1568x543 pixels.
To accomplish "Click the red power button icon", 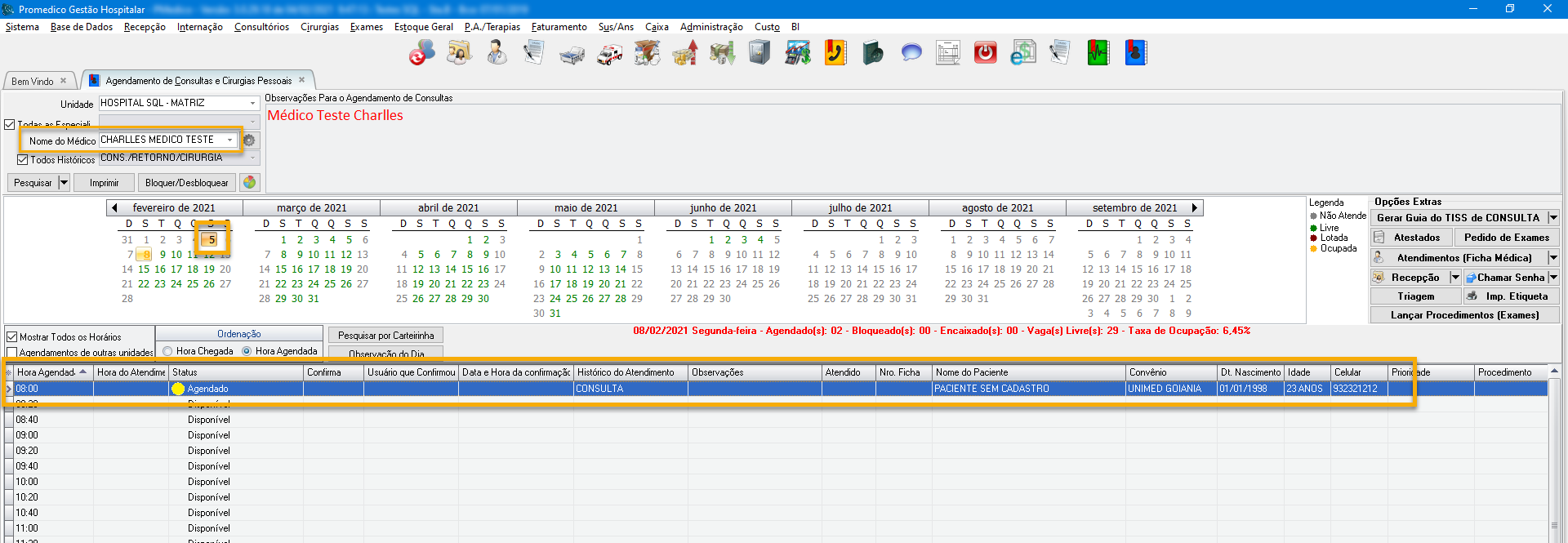I will [x=985, y=54].
